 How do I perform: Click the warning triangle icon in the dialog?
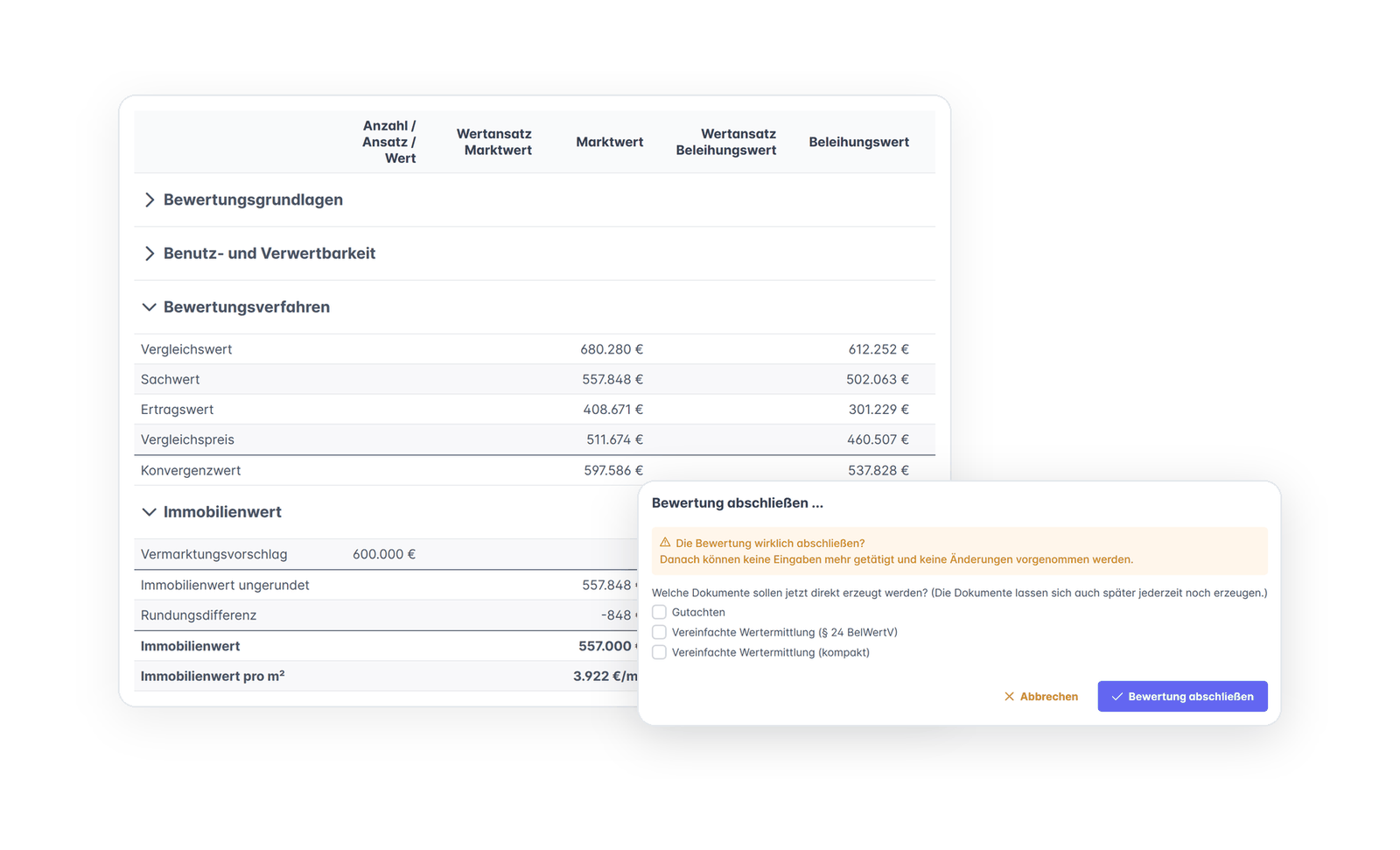pyautogui.click(x=665, y=543)
